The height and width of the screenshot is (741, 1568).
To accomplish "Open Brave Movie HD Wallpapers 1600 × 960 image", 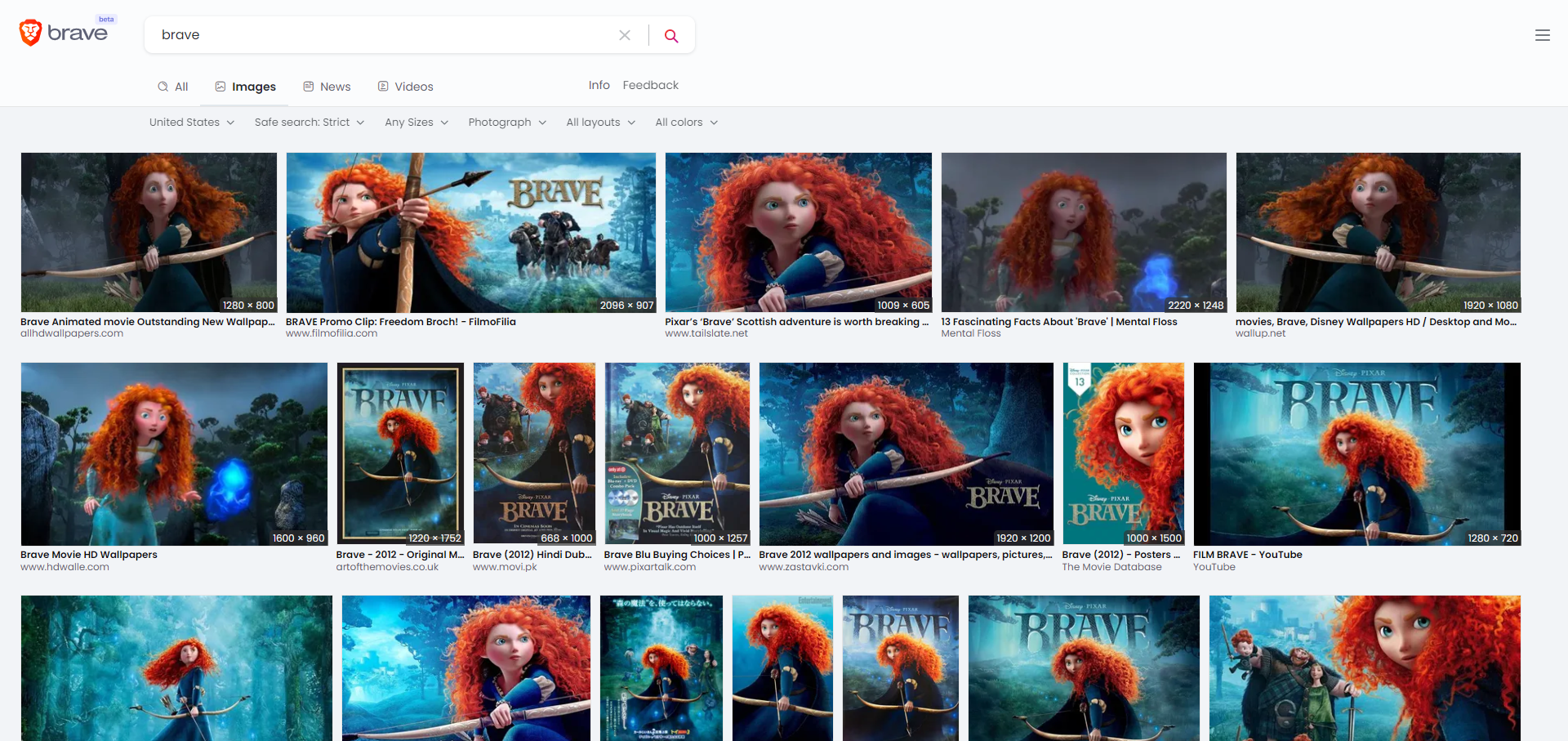I will [174, 454].
